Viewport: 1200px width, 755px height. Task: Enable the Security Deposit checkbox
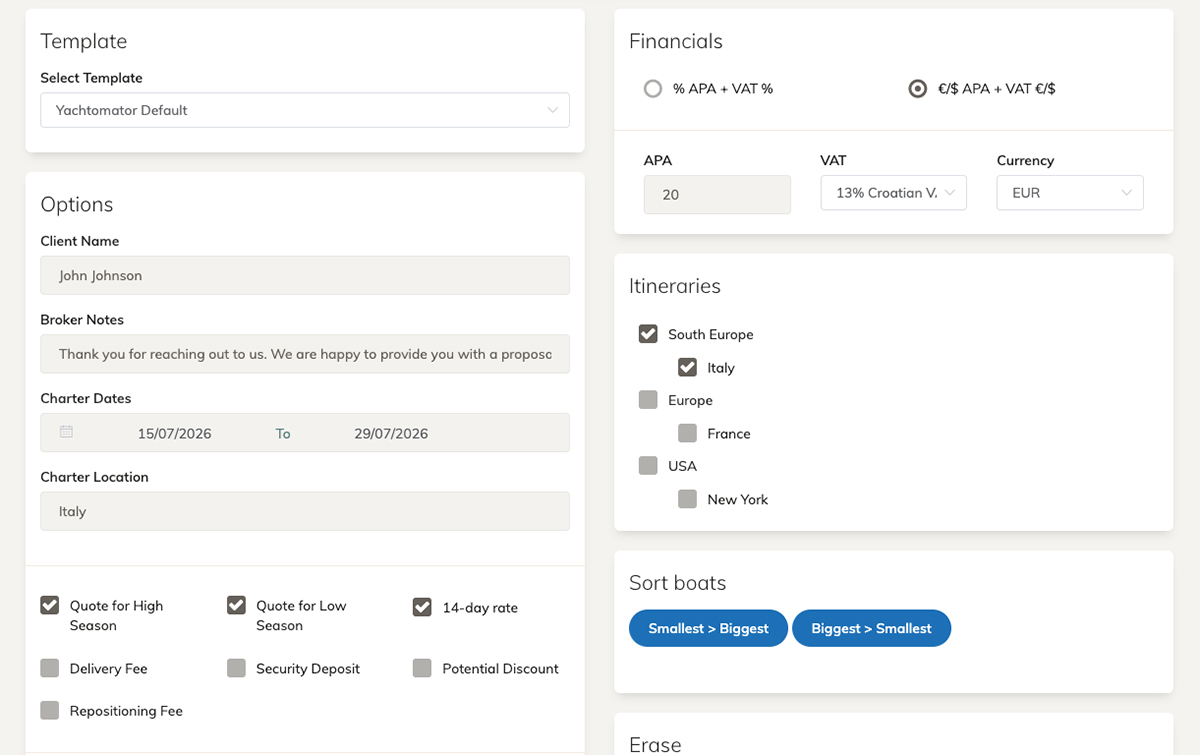[236, 668]
